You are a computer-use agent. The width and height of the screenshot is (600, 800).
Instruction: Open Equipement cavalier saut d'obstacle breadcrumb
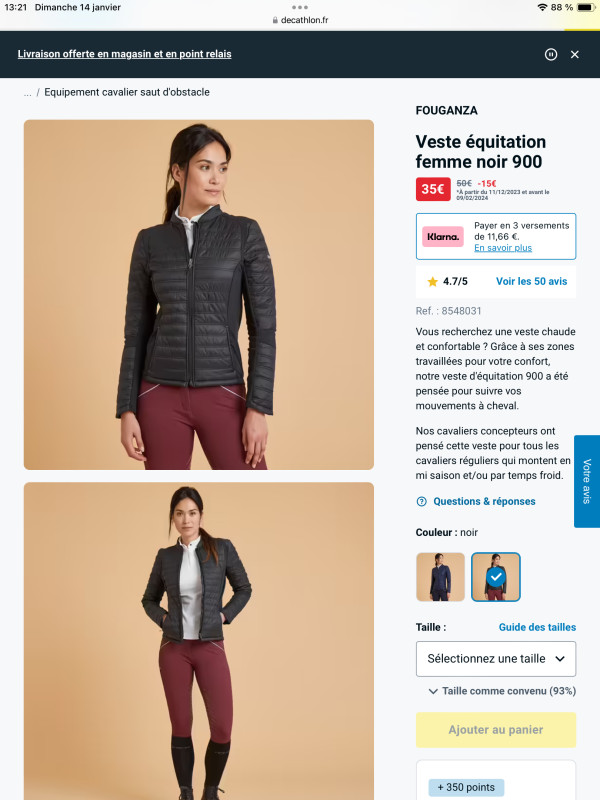point(127,92)
